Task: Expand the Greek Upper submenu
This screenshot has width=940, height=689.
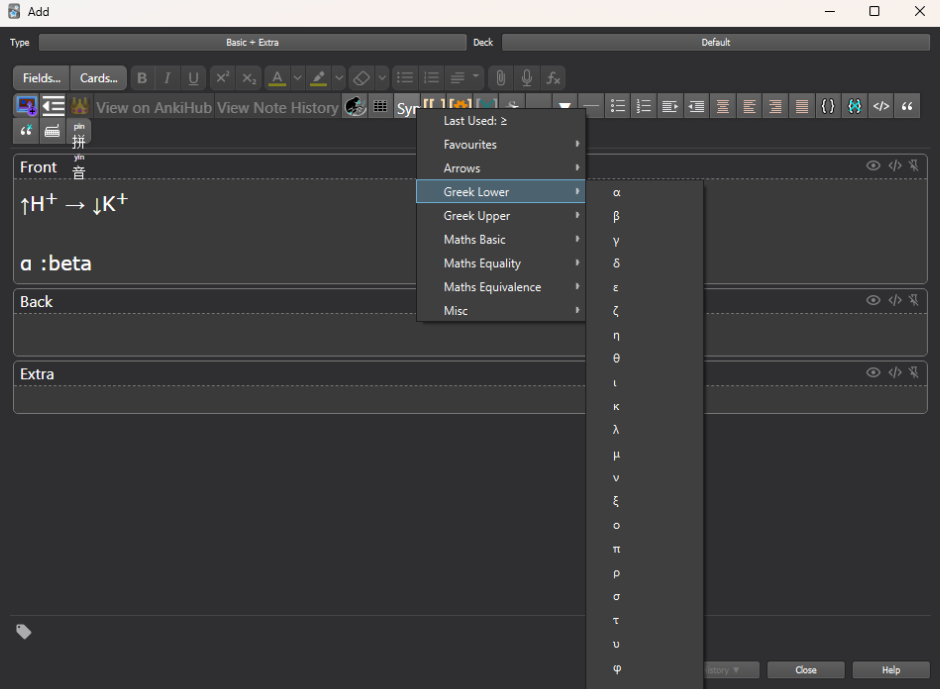Action: pos(501,216)
